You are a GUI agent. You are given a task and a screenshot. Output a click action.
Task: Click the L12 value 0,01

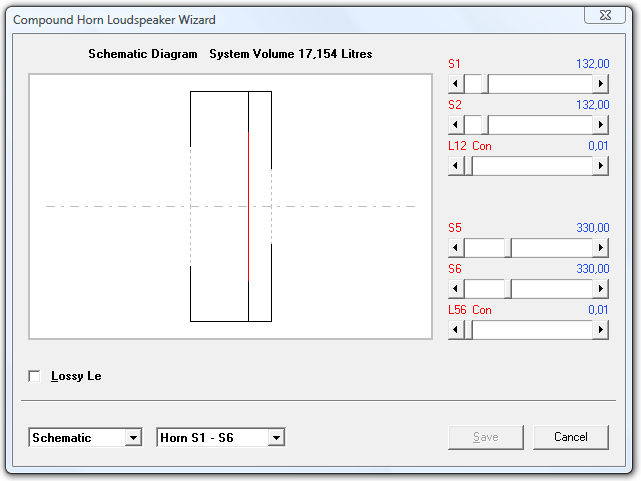(598, 146)
